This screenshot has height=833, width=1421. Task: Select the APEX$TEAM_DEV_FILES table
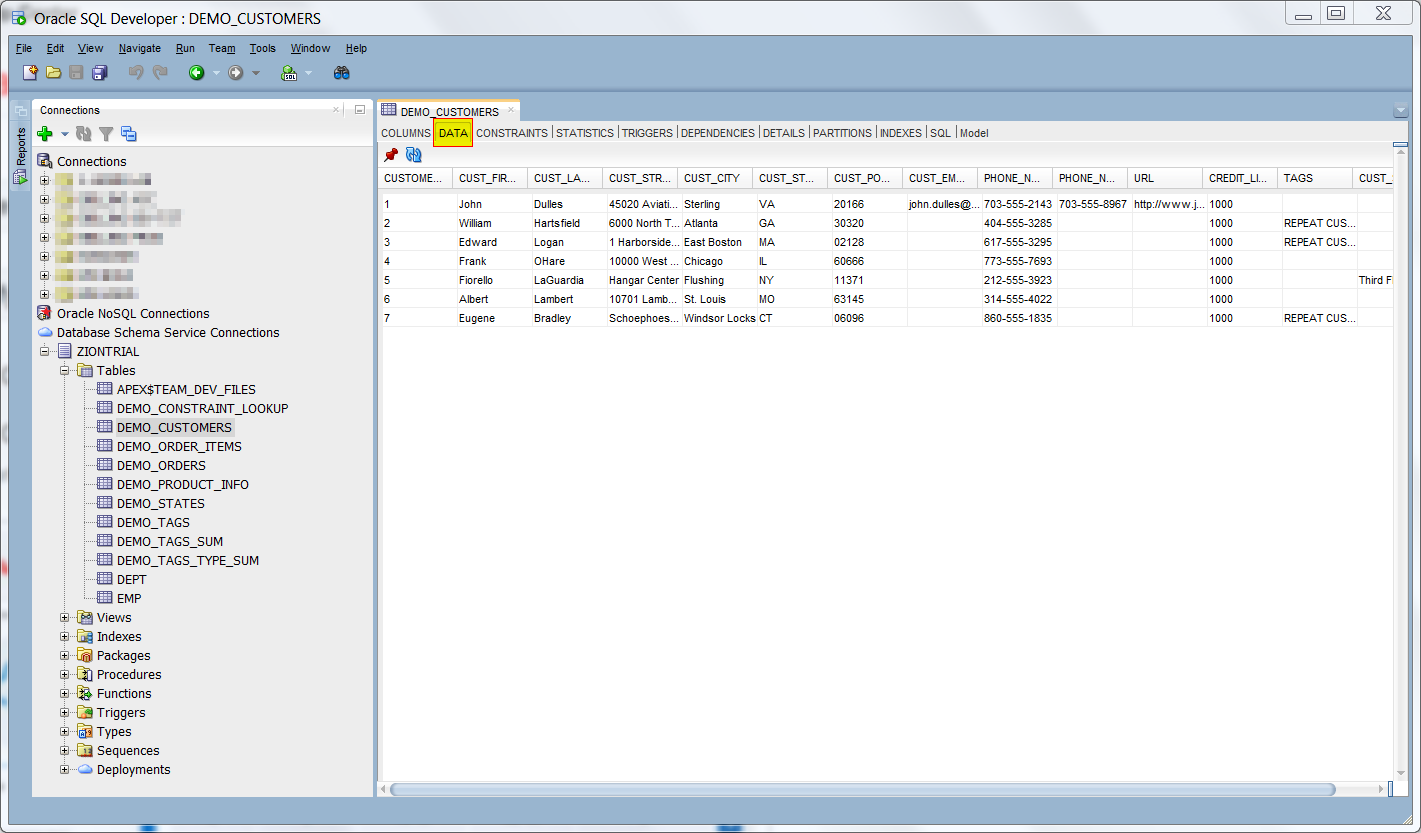tap(186, 390)
